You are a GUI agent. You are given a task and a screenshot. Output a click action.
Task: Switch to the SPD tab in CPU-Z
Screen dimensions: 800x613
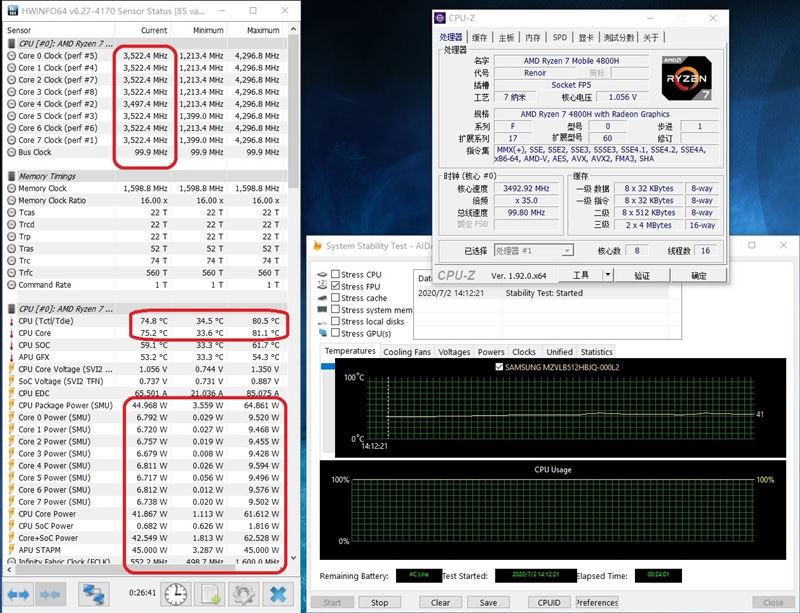[560, 37]
